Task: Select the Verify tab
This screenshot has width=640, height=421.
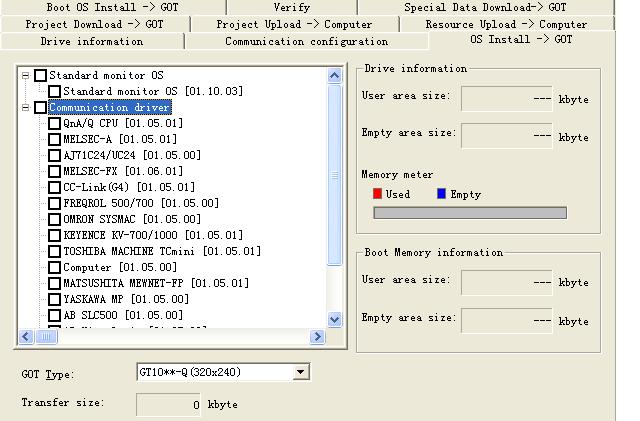Action: click(x=291, y=7)
